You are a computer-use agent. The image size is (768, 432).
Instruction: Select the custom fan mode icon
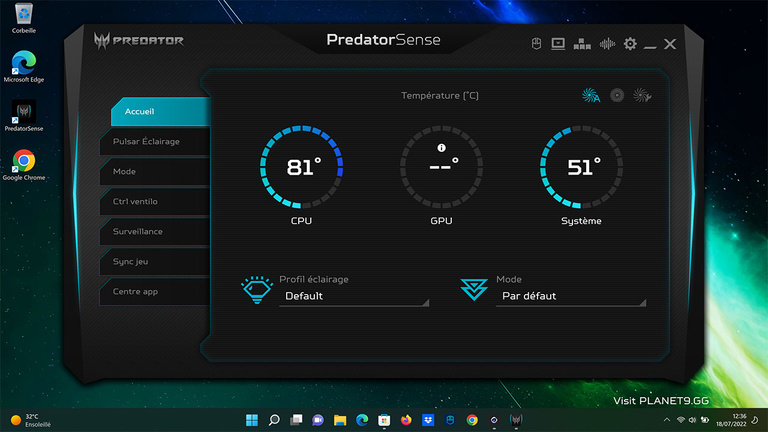pyautogui.click(x=642, y=95)
